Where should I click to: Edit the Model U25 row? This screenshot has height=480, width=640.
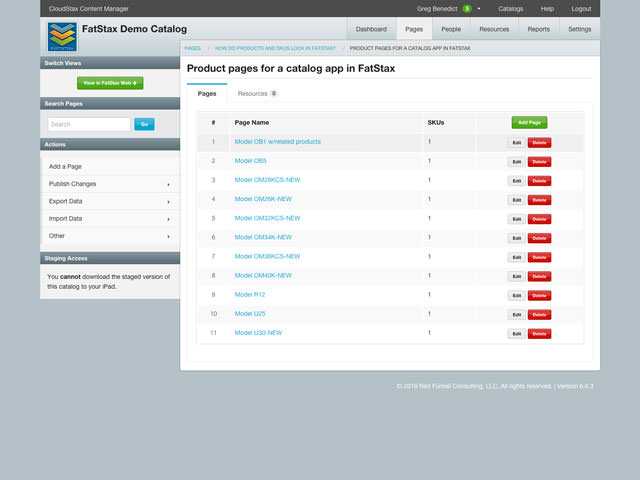(x=517, y=315)
